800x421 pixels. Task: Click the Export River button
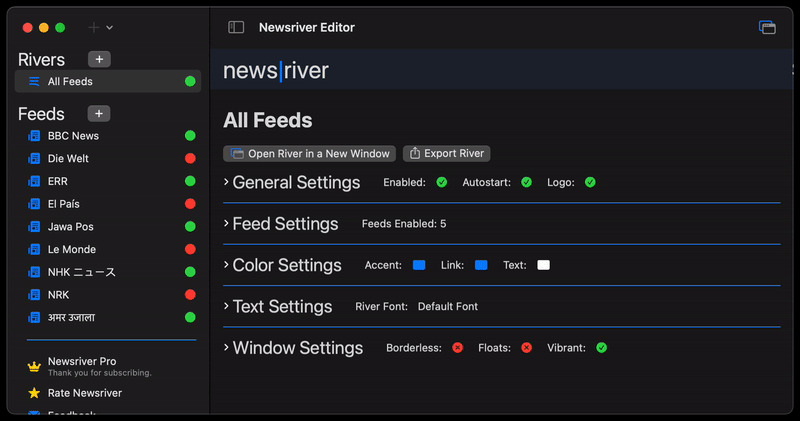click(x=446, y=154)
